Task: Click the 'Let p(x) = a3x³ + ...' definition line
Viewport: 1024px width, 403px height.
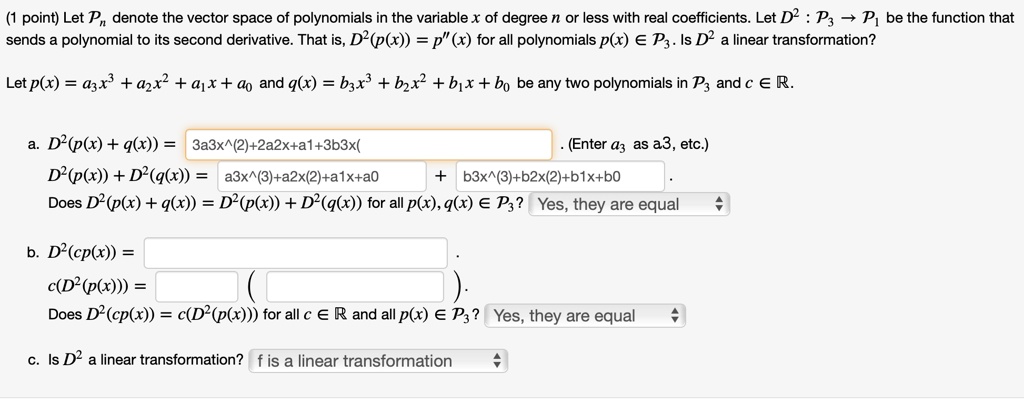Action: click(x=400, y=82)
